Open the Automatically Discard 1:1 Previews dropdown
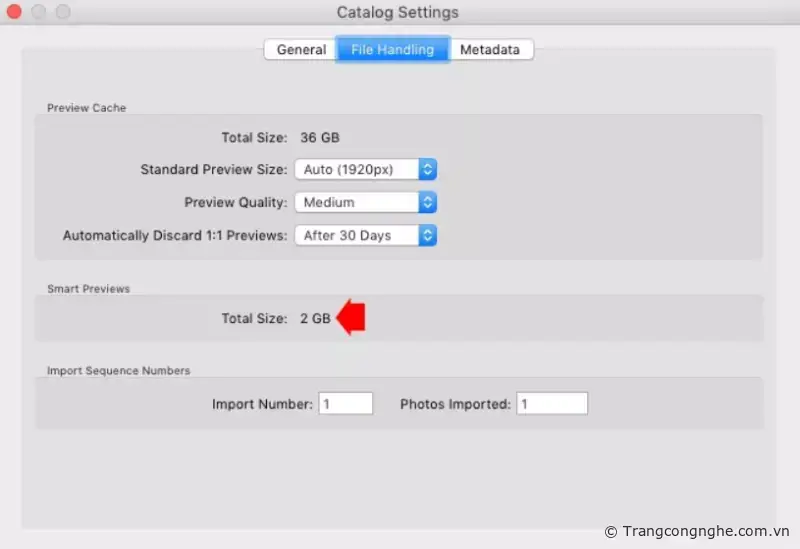The width and height of the screenshot is (800, 549). pyautogui.click(x=366, y=236)
